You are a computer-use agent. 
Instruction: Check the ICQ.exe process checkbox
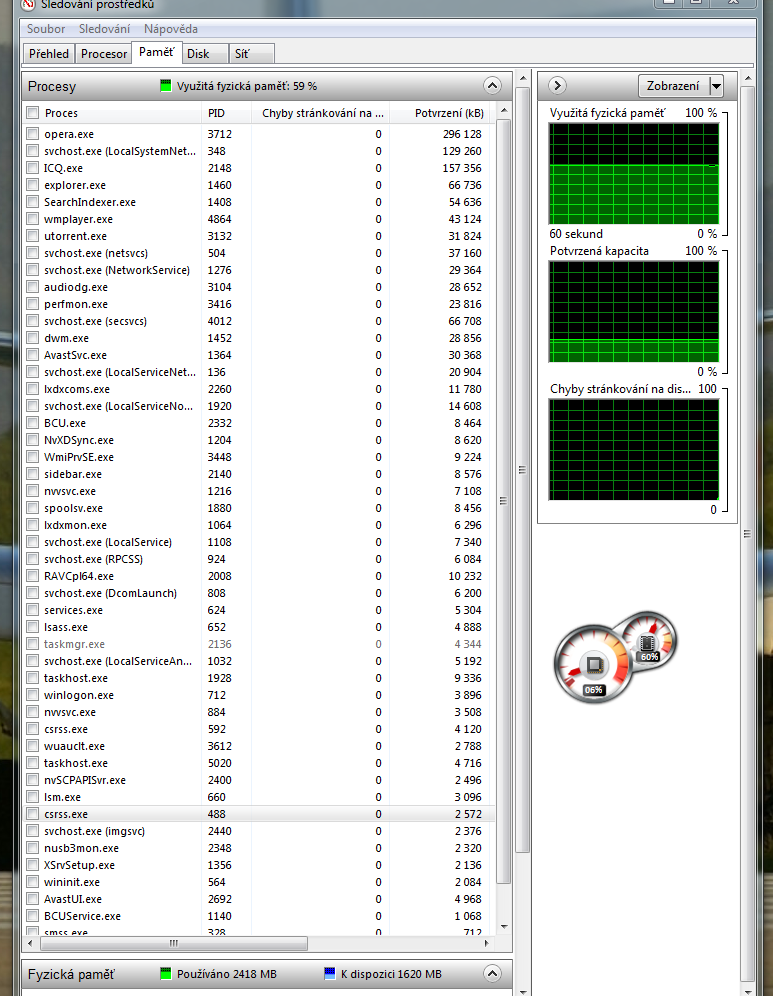(32, 168)
